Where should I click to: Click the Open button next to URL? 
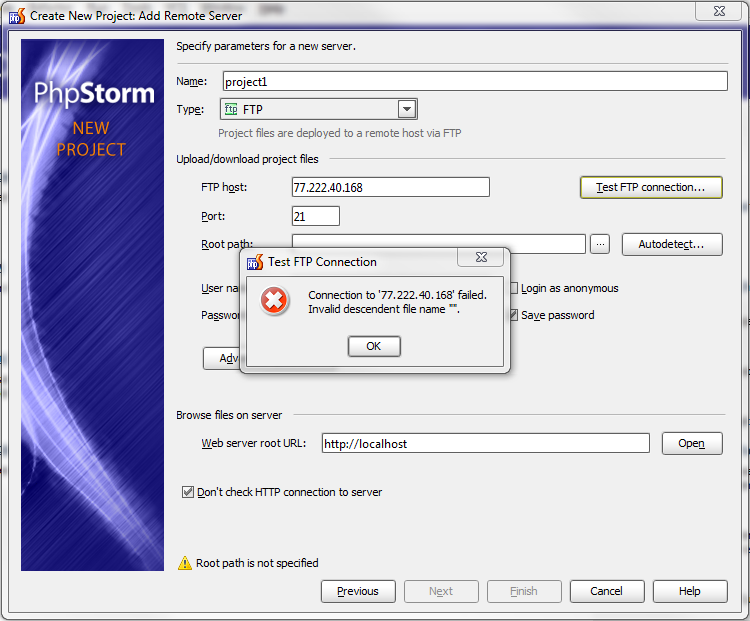[692, 444]
